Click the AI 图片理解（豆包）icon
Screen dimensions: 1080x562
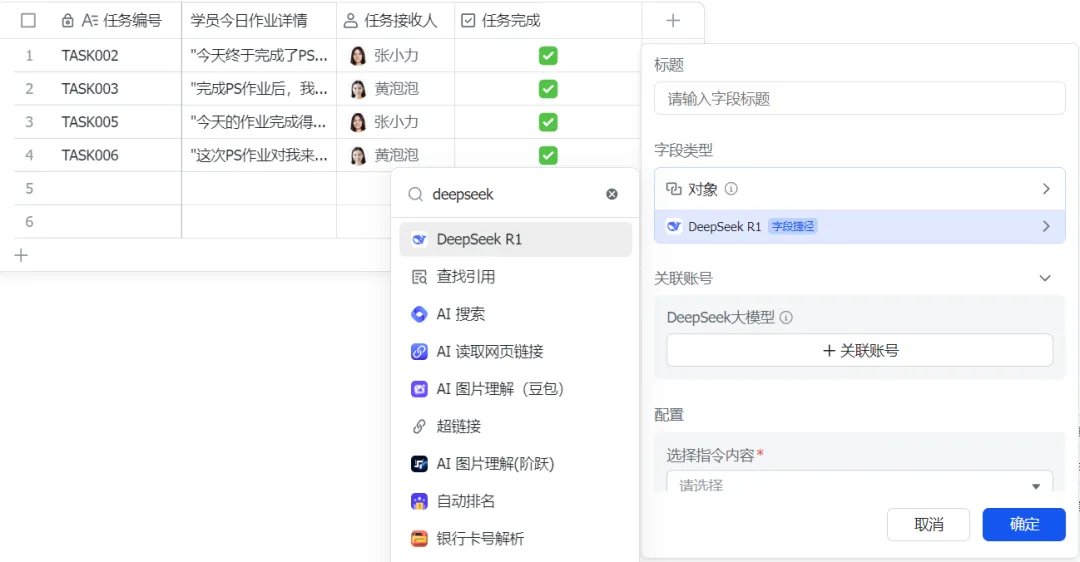[x=419, y=389]
